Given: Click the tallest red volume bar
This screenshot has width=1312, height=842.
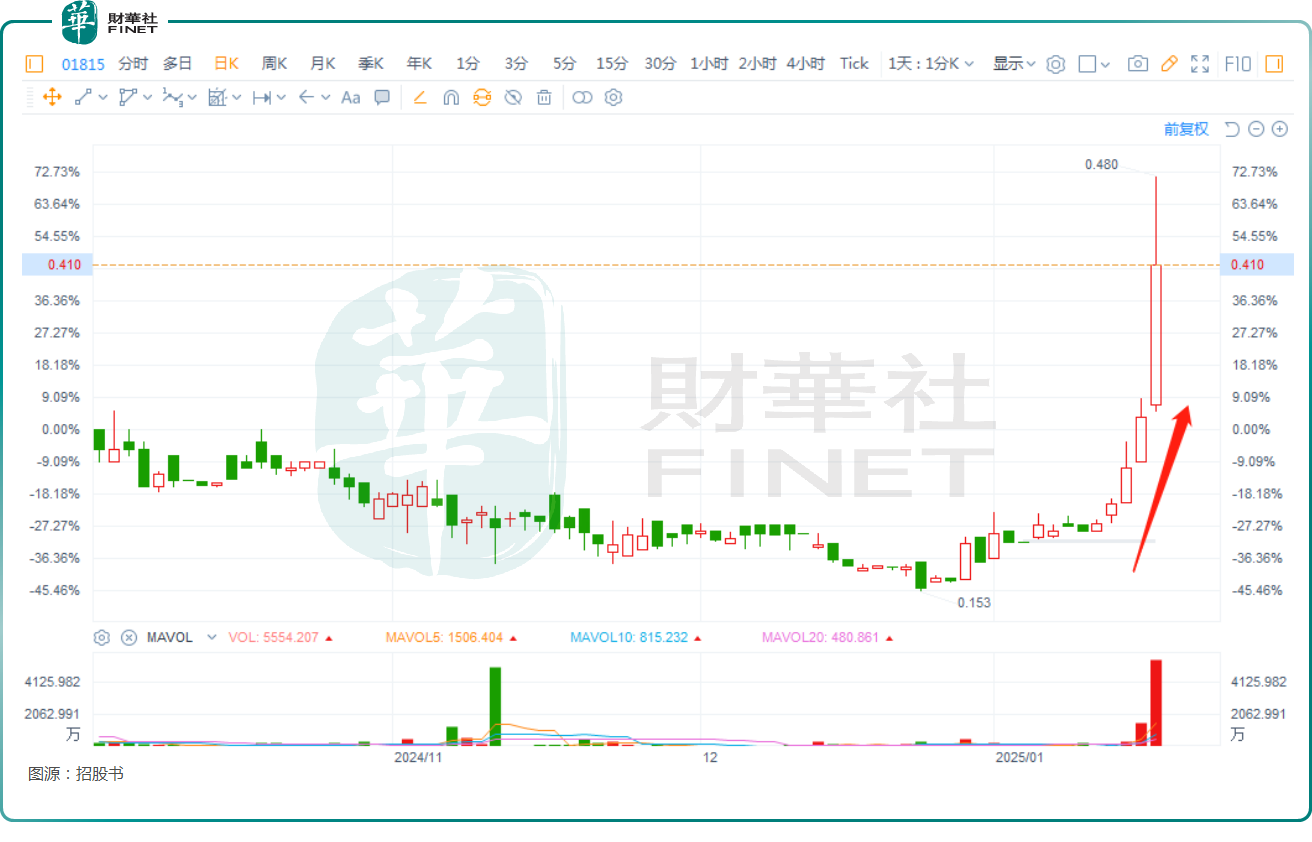Looking at the screenshot, I should (1156, 702).
